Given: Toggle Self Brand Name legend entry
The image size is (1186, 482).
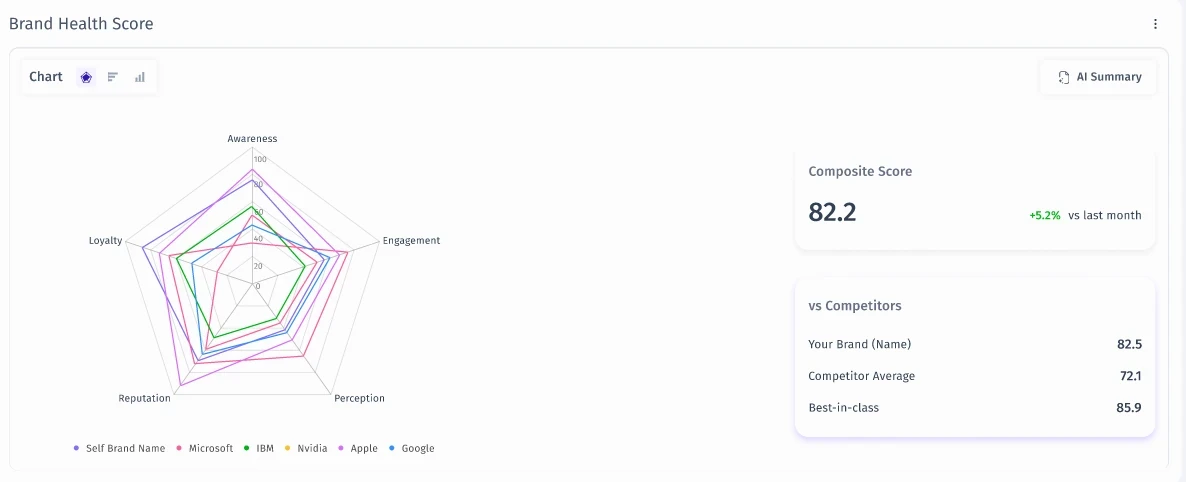Looking at the screenshot, I should tap(120, 448).
